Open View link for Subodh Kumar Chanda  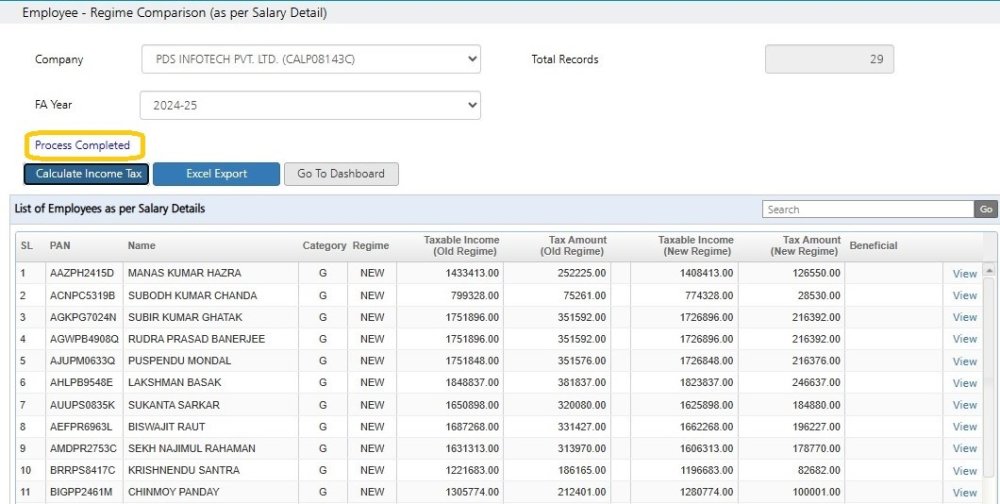click(964, 296)
